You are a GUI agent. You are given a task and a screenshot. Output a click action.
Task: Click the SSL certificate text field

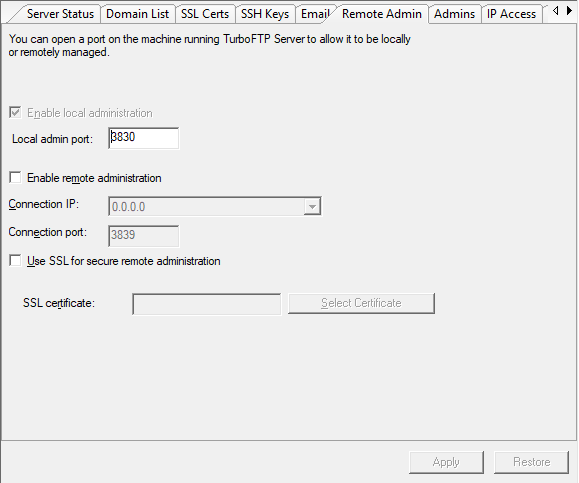pos(207,304)
